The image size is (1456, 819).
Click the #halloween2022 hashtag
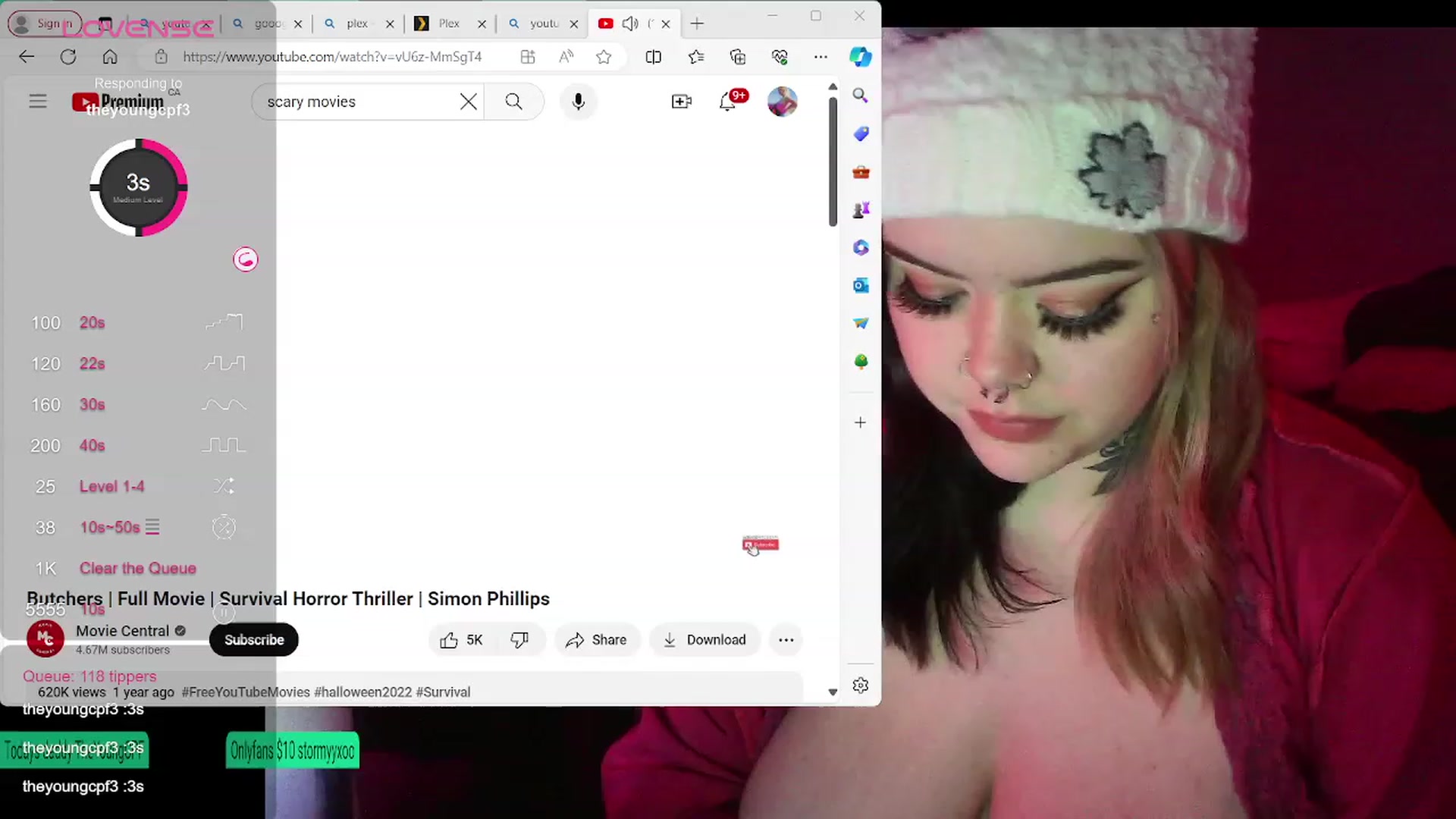click(x=362, y=692)
